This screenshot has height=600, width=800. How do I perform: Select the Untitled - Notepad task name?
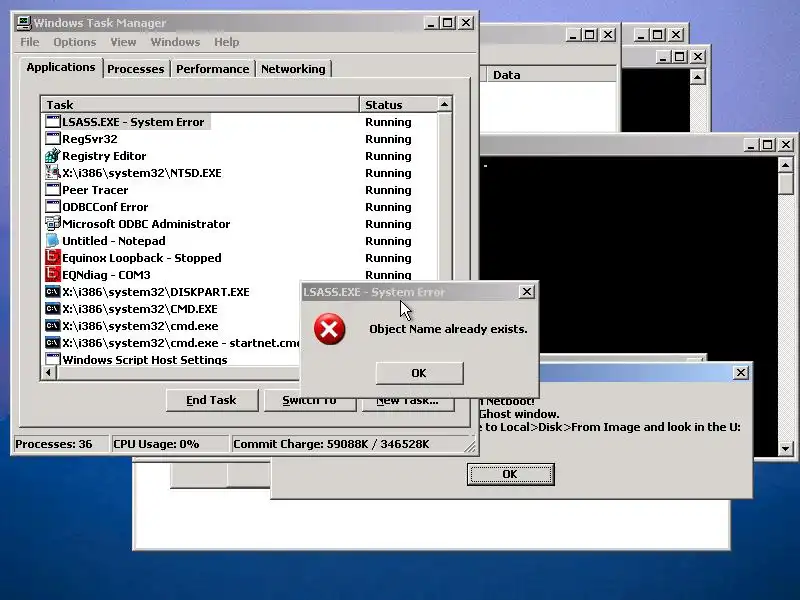114,241
